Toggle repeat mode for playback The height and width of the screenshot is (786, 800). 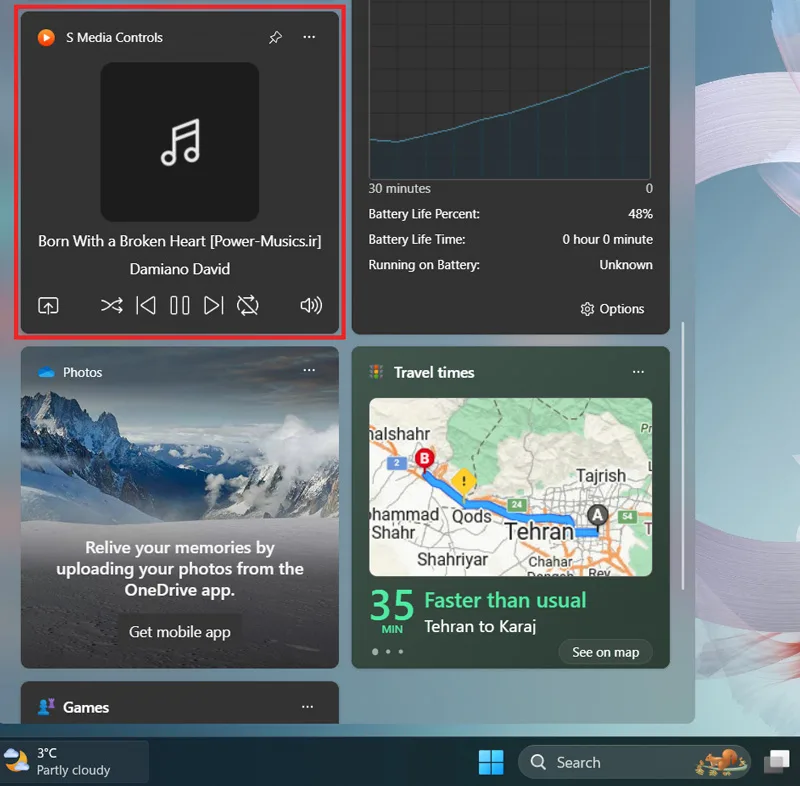click(248, 306)
